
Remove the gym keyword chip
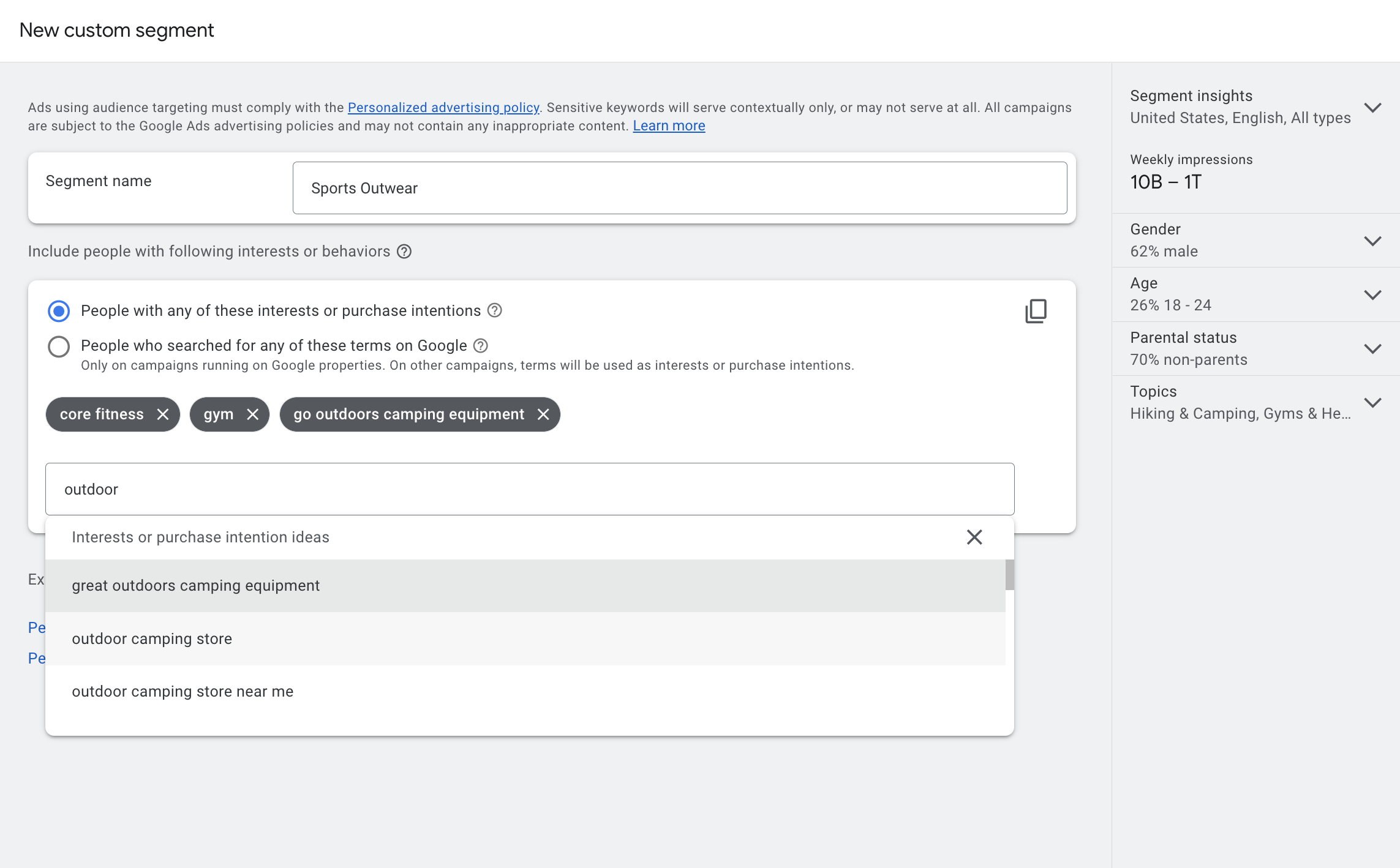click(x=252, y=414)
